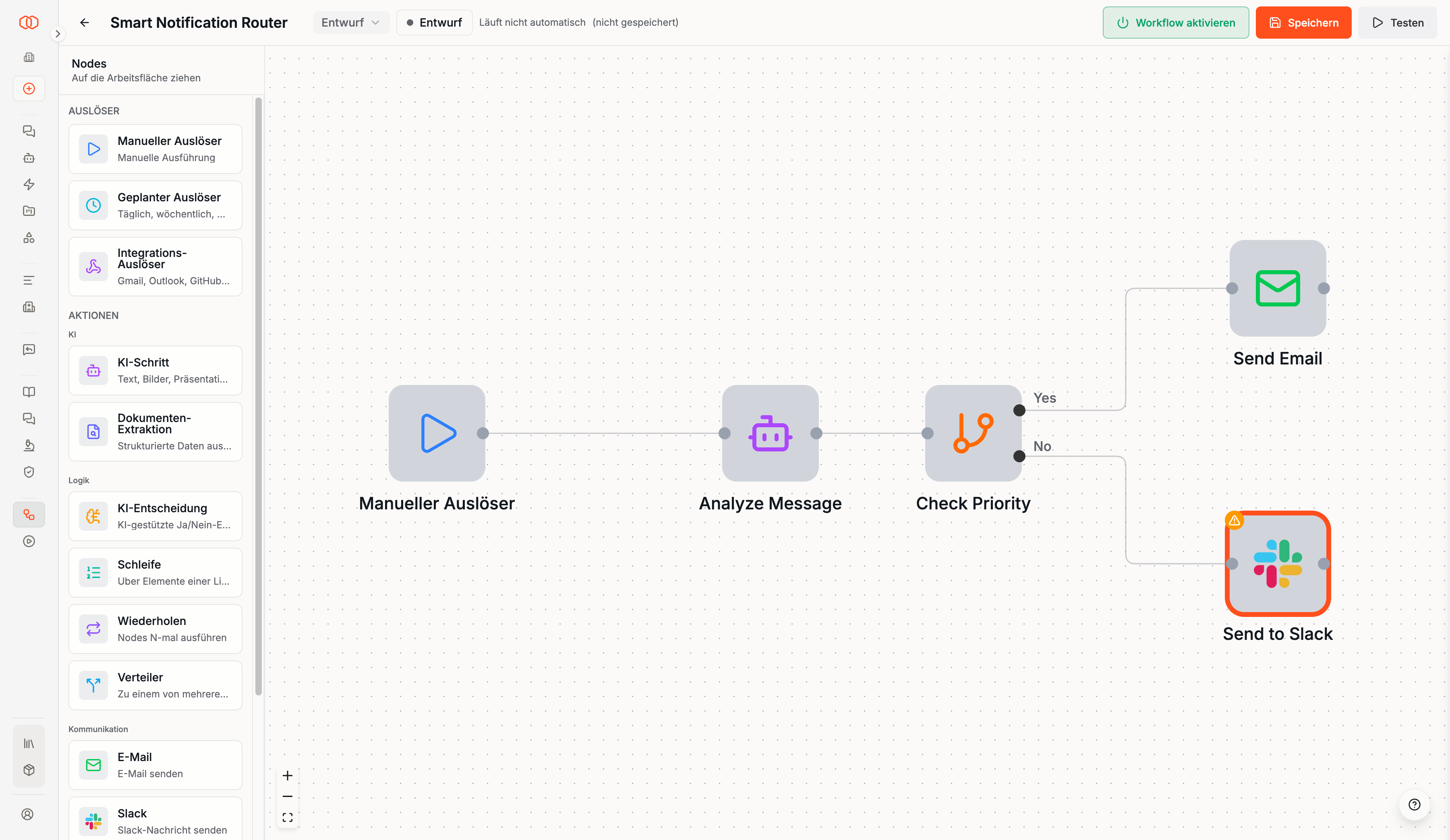This screenshot has width=1450, height=840.
Task: Select the Analyze Message robot node
Action: (x=770, y=433)
